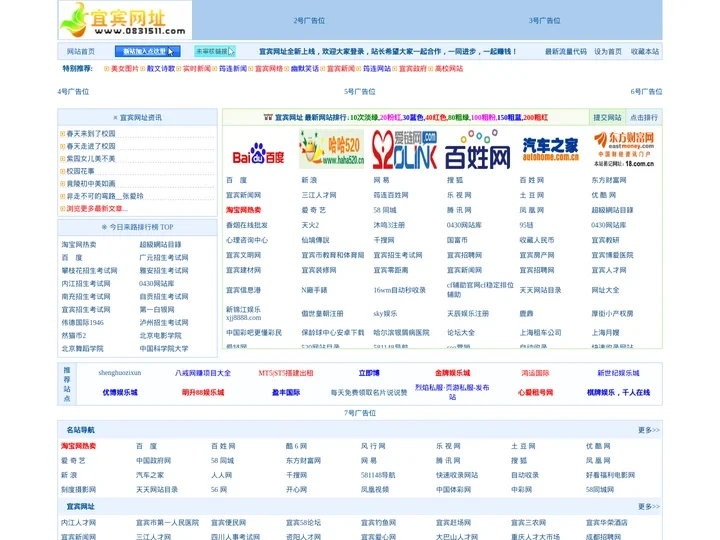The height and width of the screenshot is (540, 720).
Task: Open 第一白银网 in today's ranking
Action: 157,309
